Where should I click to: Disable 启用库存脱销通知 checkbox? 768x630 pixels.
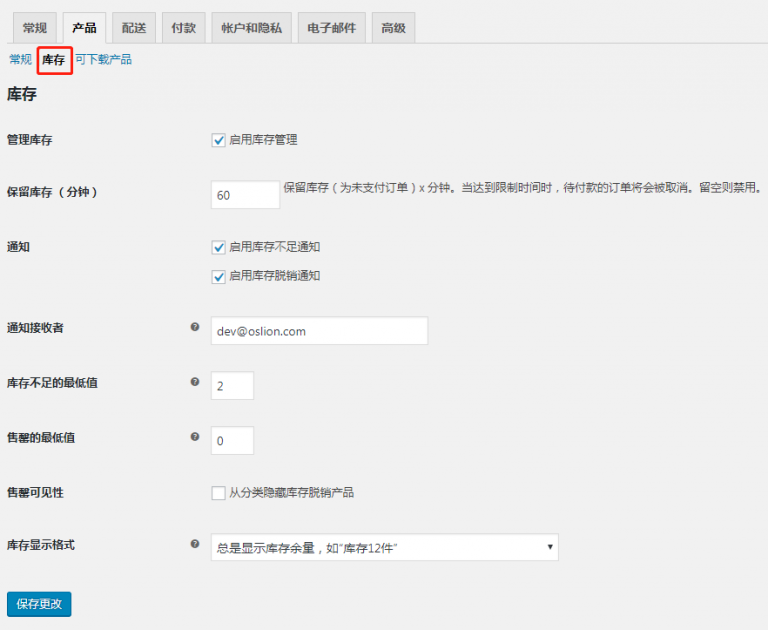click(219, 276)
